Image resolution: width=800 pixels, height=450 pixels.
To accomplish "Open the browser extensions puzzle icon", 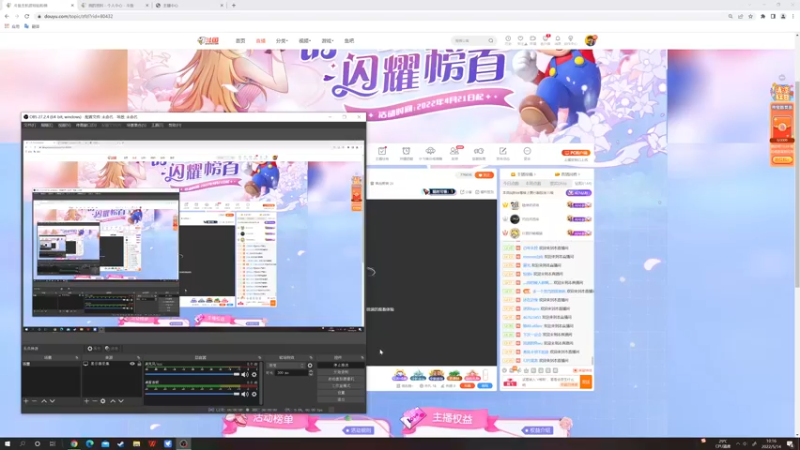I will click(x=763, y=16).
